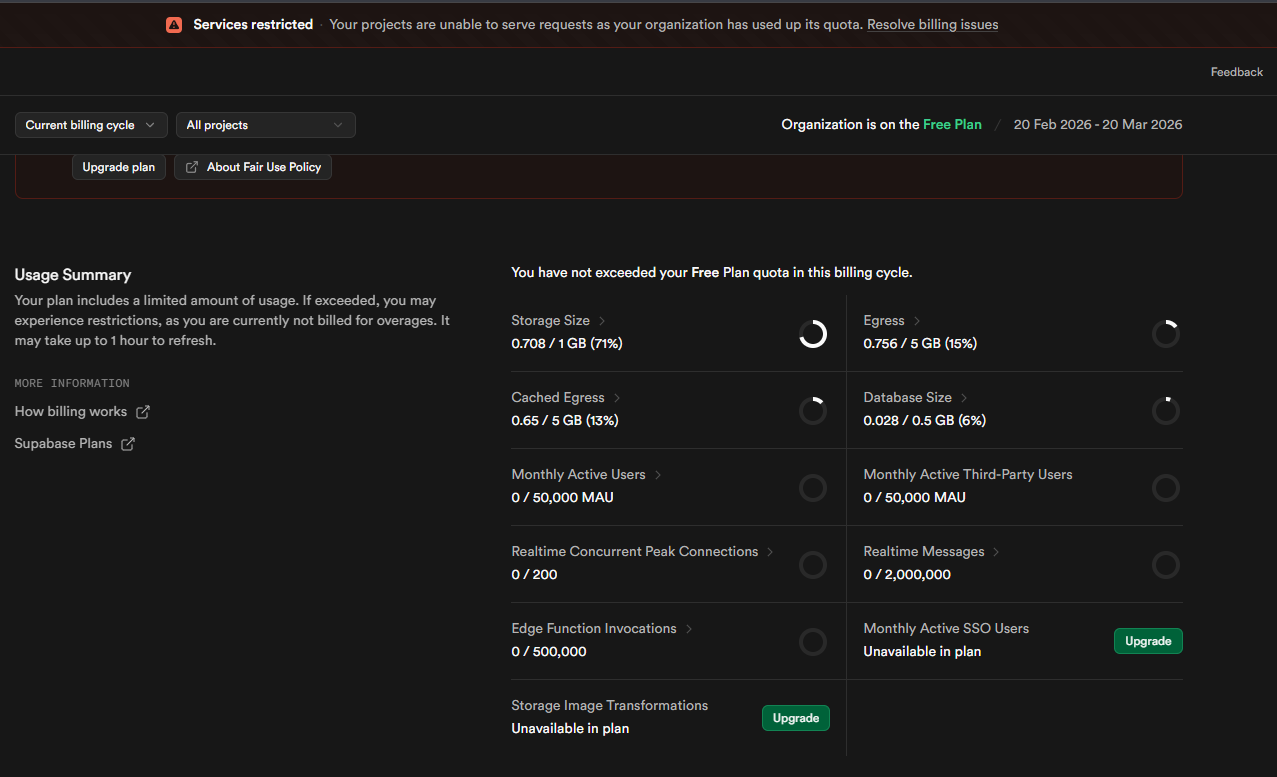This screenshot has width=1277, height=777.
Task: Click chevron next to Database Size
Action: click(x=965, y=398)
